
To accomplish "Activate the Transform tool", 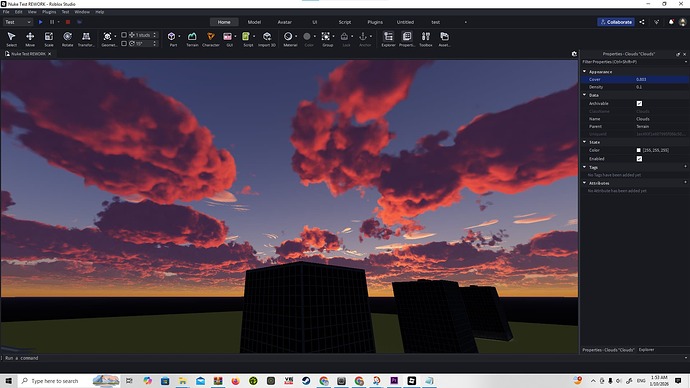I will point(86,39).
